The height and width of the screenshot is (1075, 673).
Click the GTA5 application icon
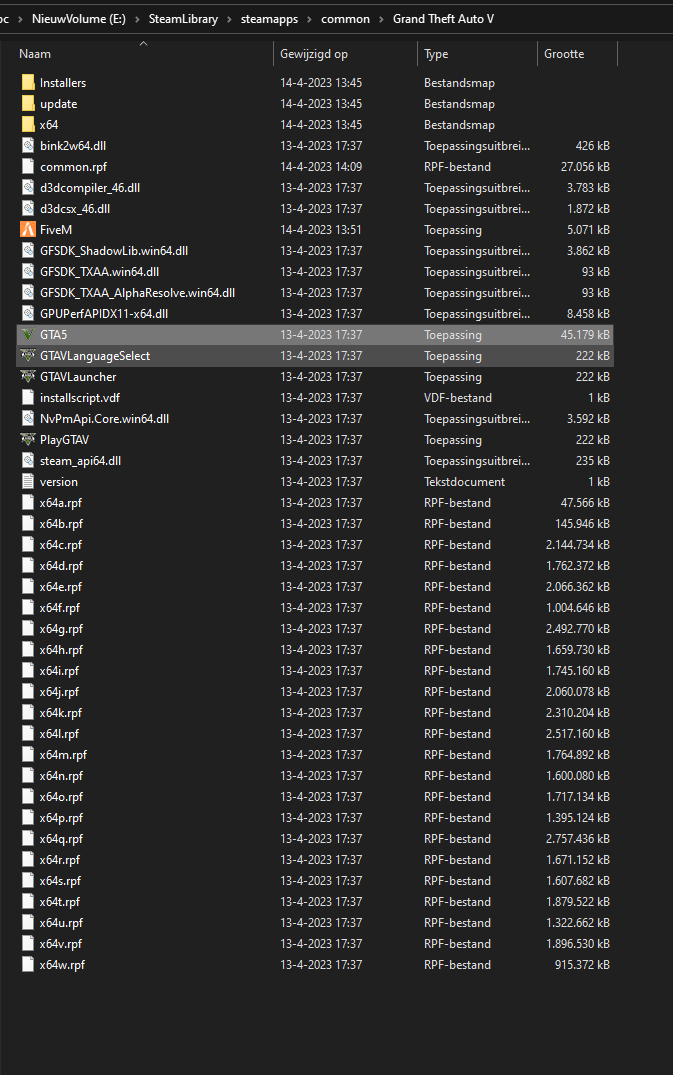tap(28, 335)
